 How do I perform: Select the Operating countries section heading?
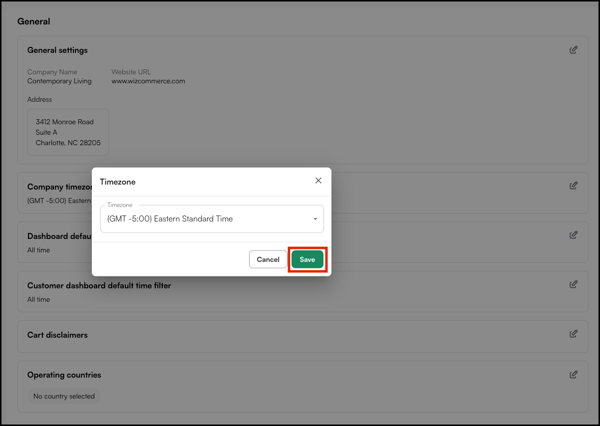[x=64, y=375]
